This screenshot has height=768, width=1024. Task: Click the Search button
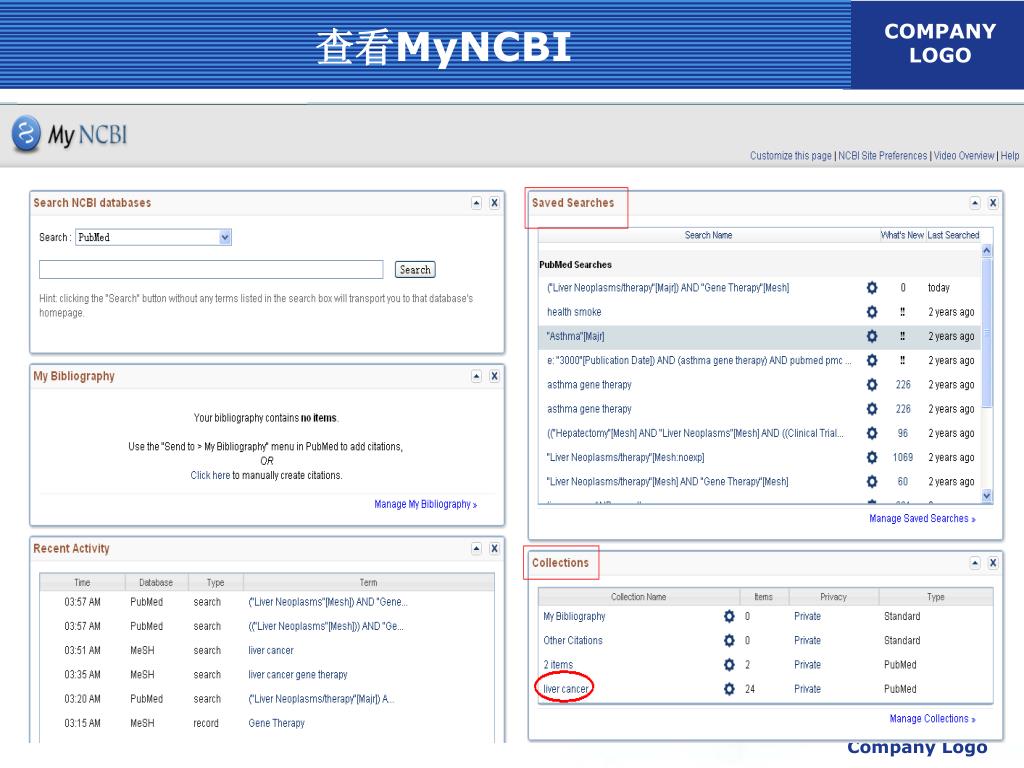pos(415,270)
